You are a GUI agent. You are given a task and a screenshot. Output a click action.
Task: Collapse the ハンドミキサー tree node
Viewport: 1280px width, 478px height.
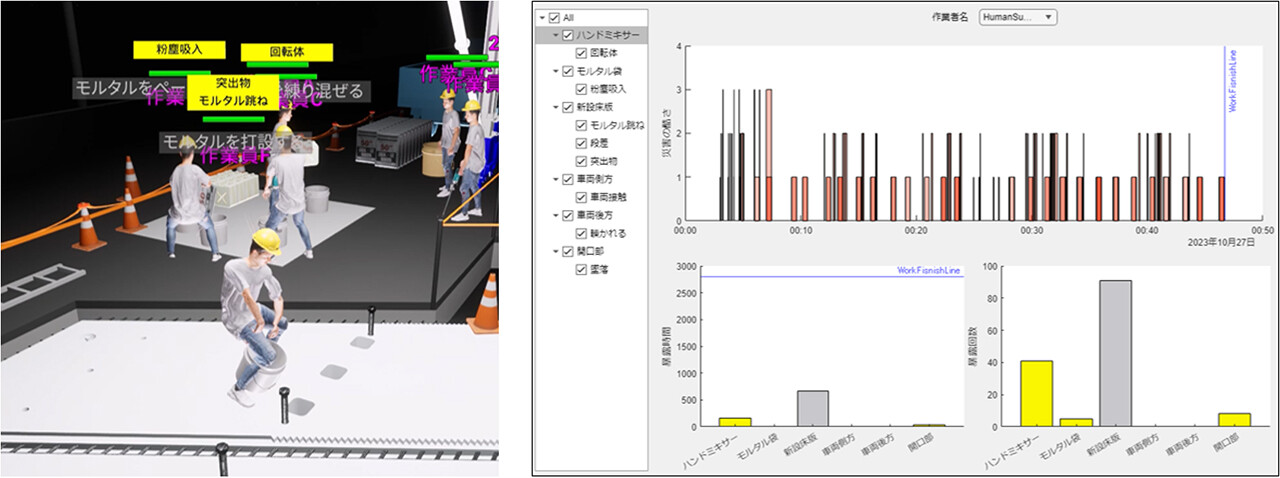[x=555, y=36]
